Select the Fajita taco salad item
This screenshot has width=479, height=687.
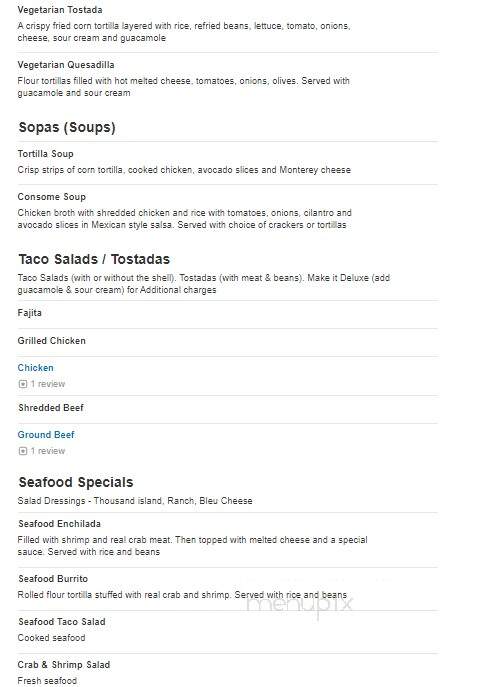coord(30,313)
